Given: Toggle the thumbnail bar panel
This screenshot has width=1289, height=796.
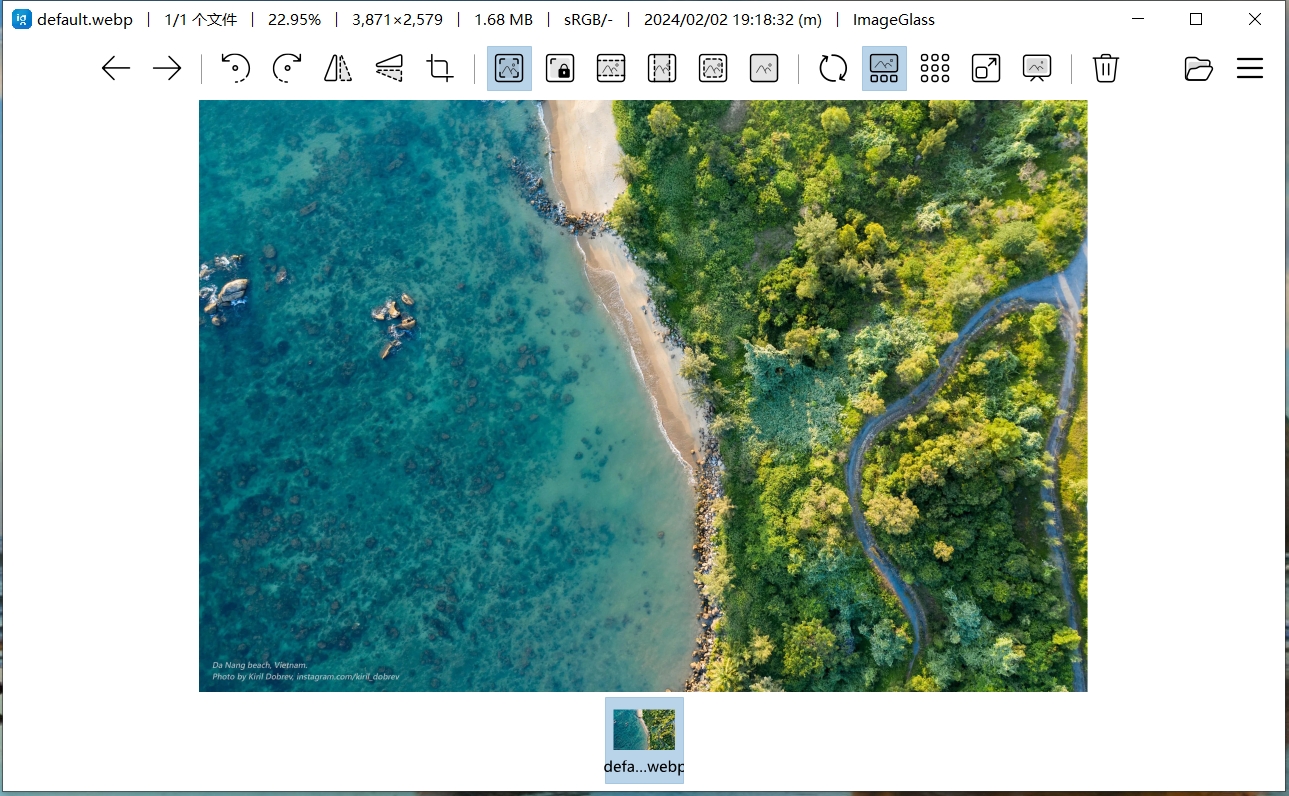Looking at the screenshot, I should click(x=884, y=68).
